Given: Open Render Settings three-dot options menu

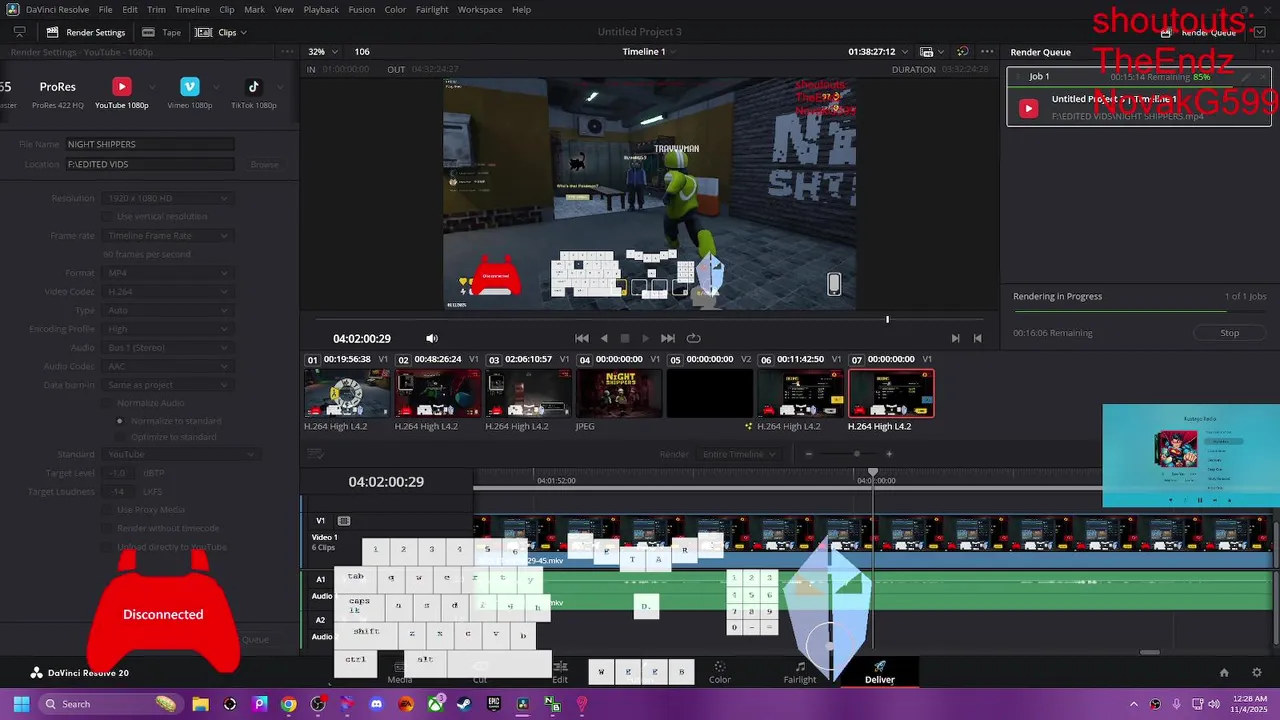Looking at the screenshot, I should click(x=288, y=52).
